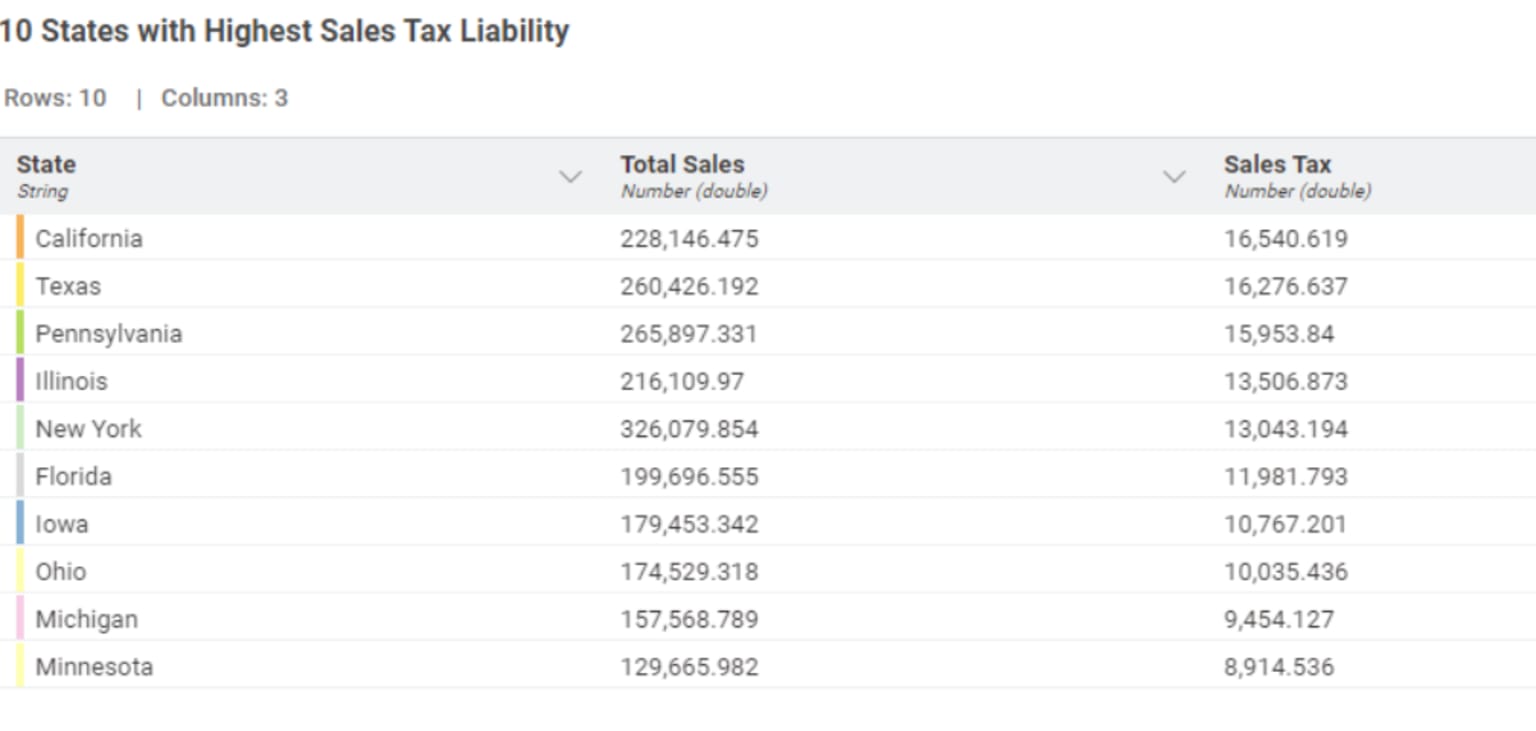The width and height of the screenshot is (1536, 731).
Task: Select the New York cell
Action: 88,429
